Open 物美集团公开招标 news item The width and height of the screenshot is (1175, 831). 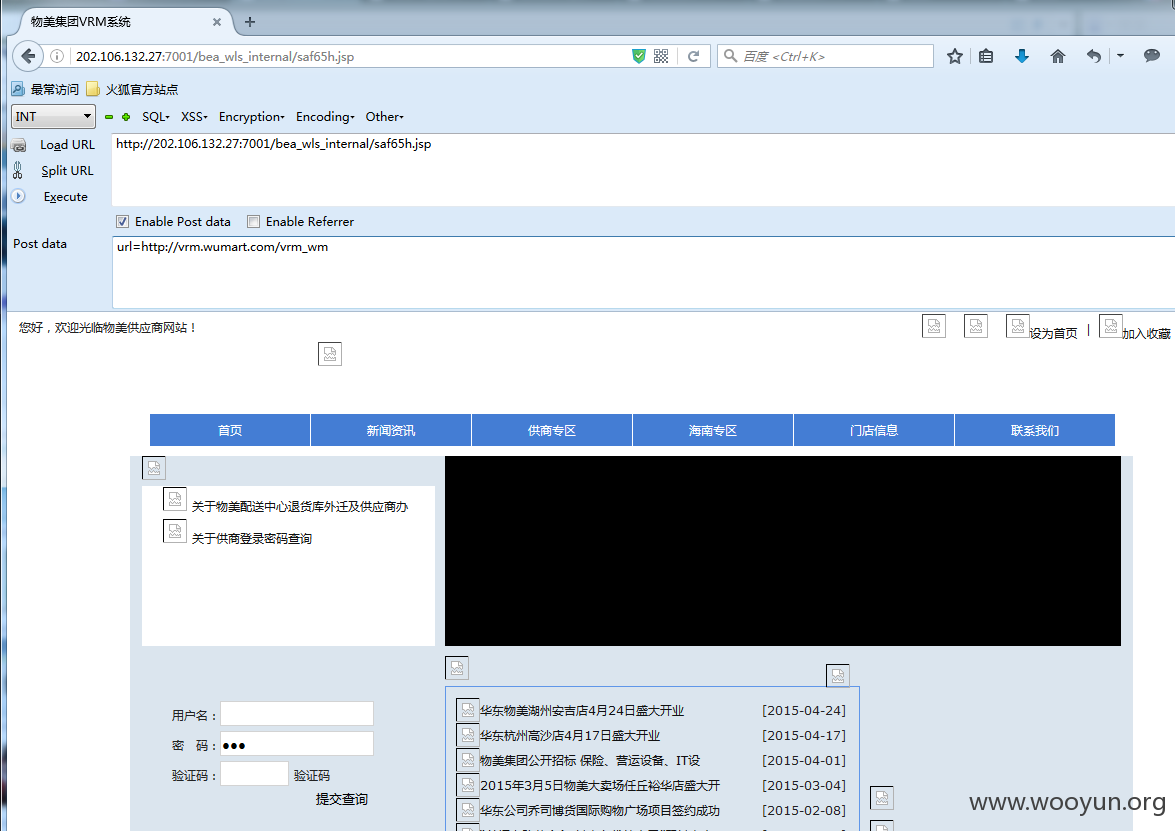pos(590,760)
